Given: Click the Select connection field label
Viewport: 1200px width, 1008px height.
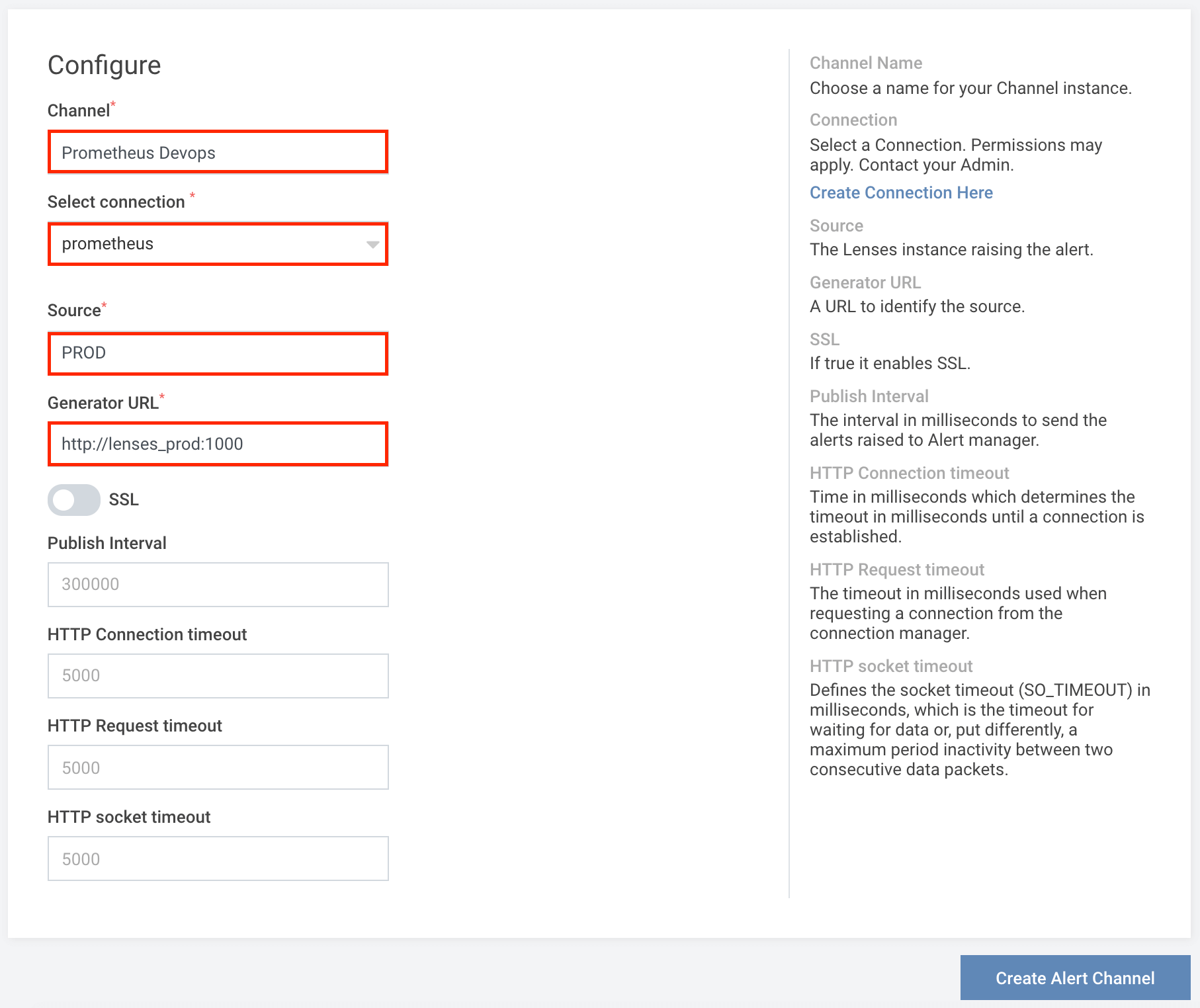Looking at the screenshot, I should 116,202.
